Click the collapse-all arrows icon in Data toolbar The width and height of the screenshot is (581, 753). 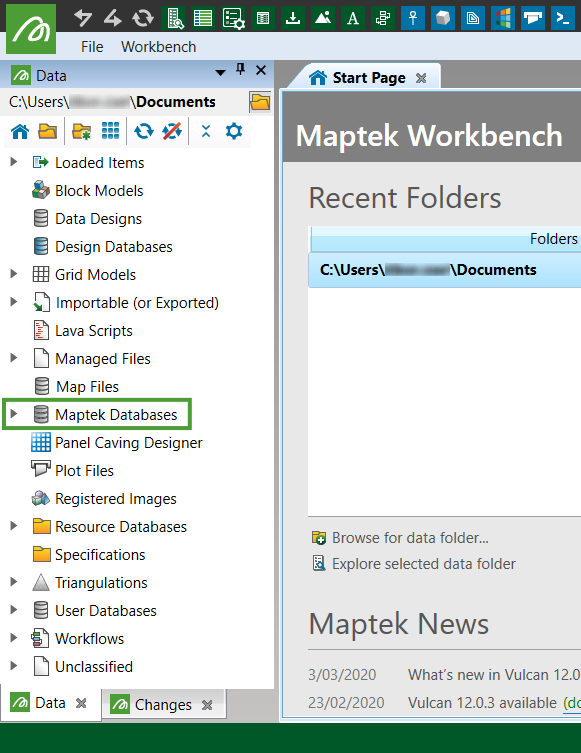[x=206, y=131]
